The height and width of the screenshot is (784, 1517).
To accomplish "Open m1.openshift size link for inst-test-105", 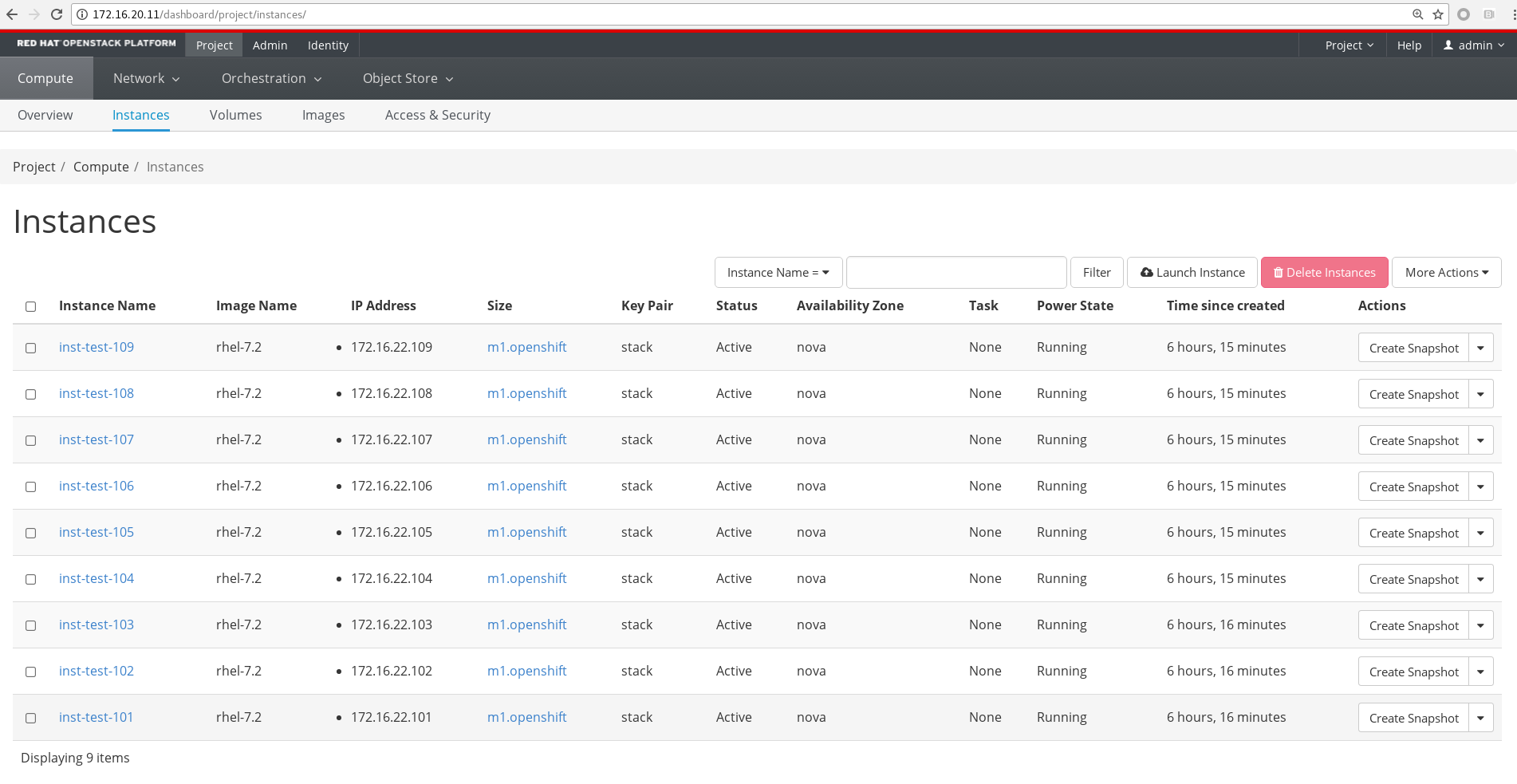I will (526, 532).
